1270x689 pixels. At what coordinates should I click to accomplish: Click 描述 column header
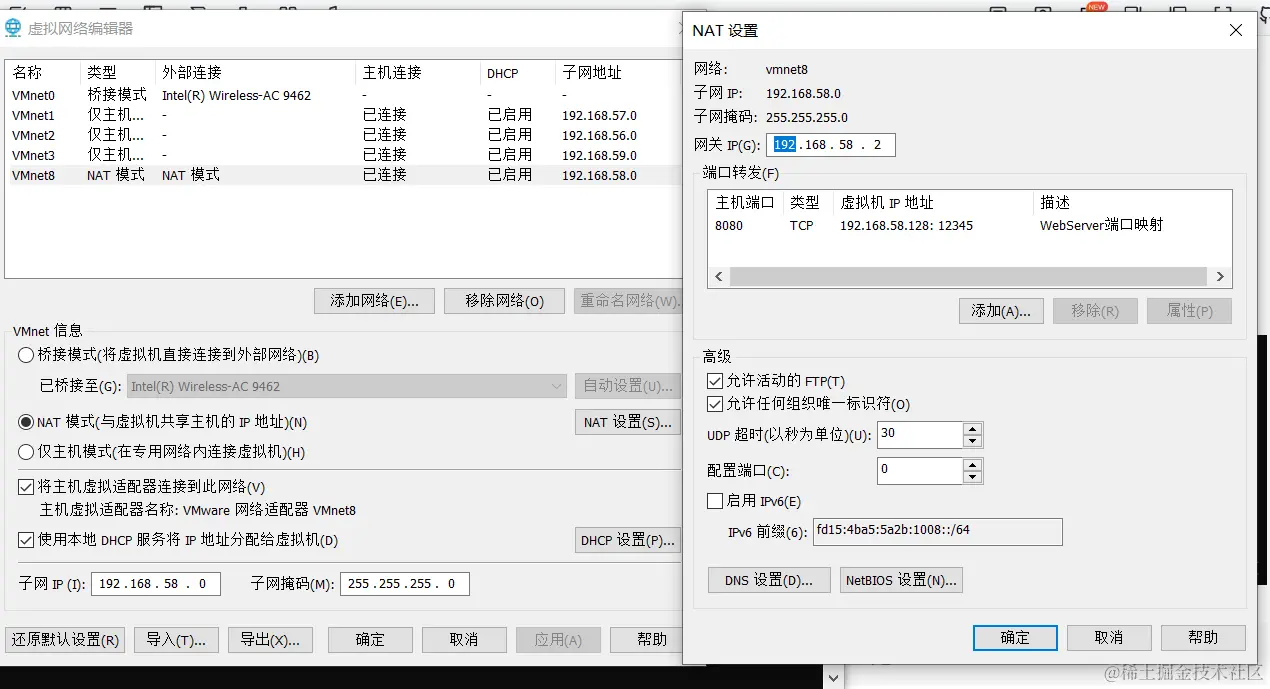pos(1133,202)
